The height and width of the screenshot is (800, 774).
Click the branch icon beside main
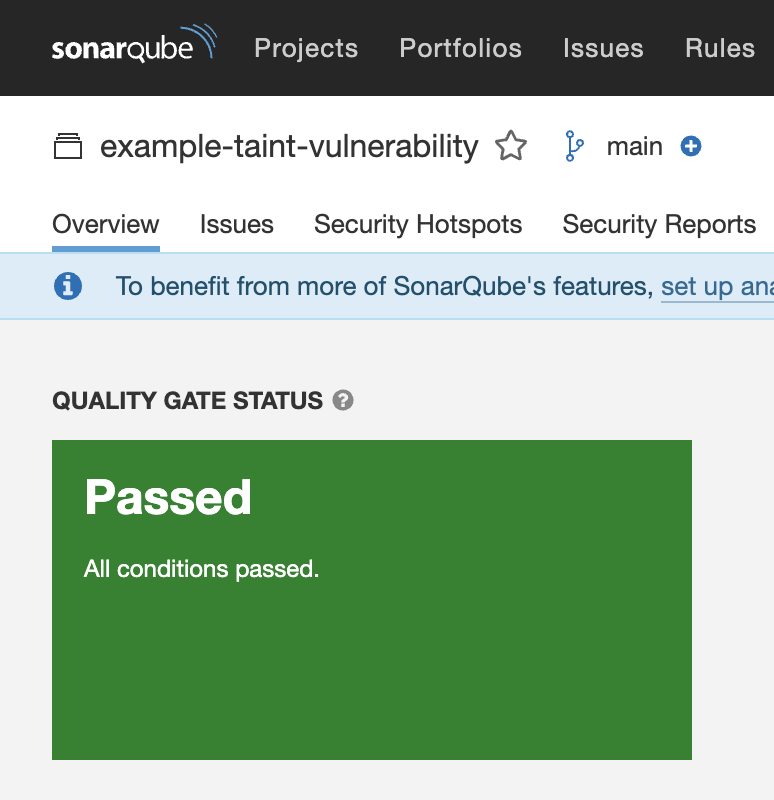coord(574,147)
